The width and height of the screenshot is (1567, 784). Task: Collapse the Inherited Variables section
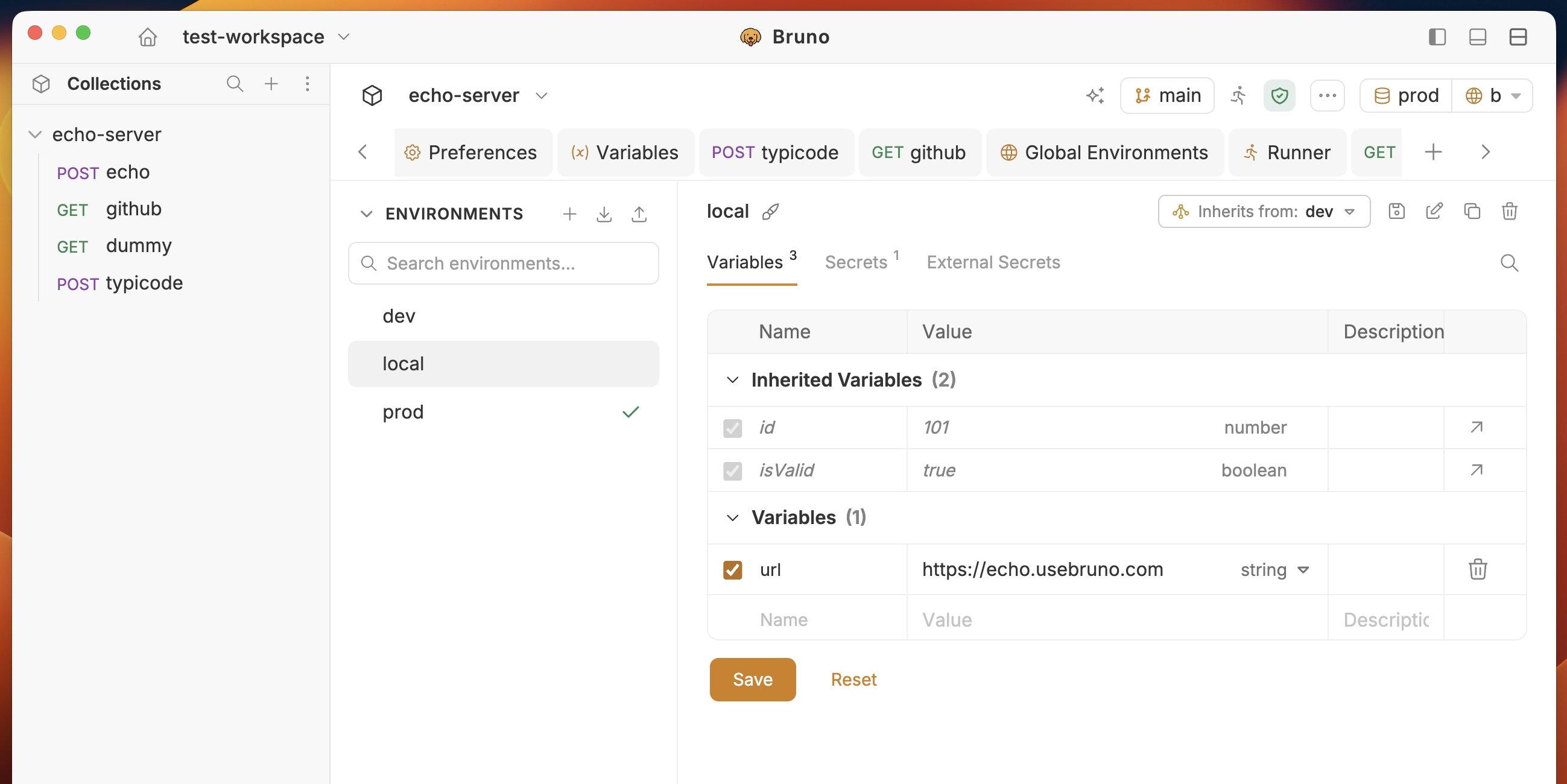(x=732, y=380)
